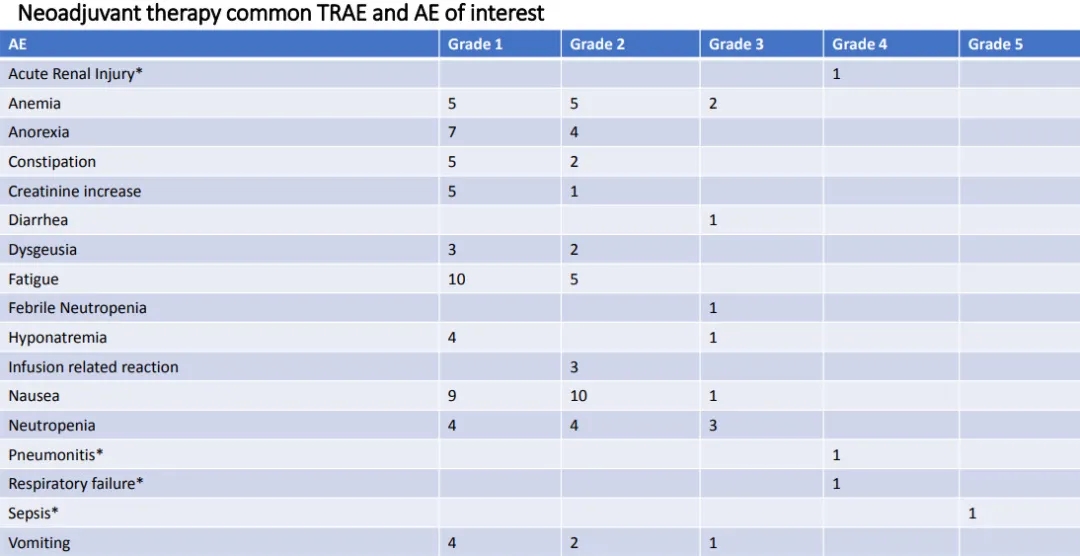
Task: Click the Grade 1 value for Fatigue
Action: coord(457,279)
